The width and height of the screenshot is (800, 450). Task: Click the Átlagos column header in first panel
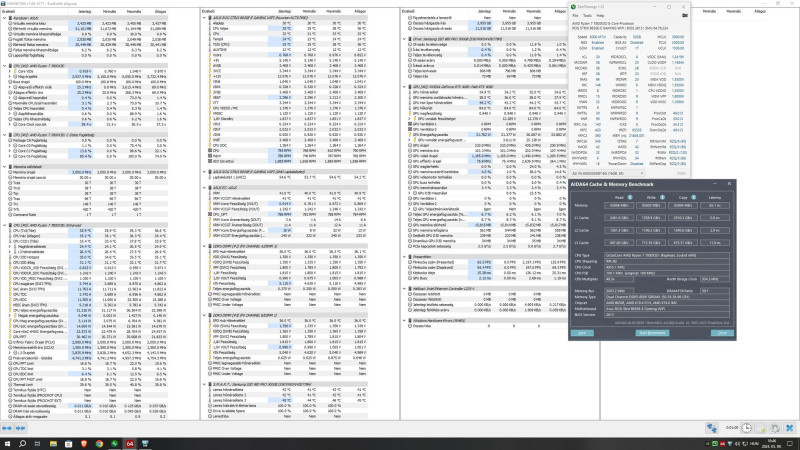pyautogui.click(x=160, y=11)
